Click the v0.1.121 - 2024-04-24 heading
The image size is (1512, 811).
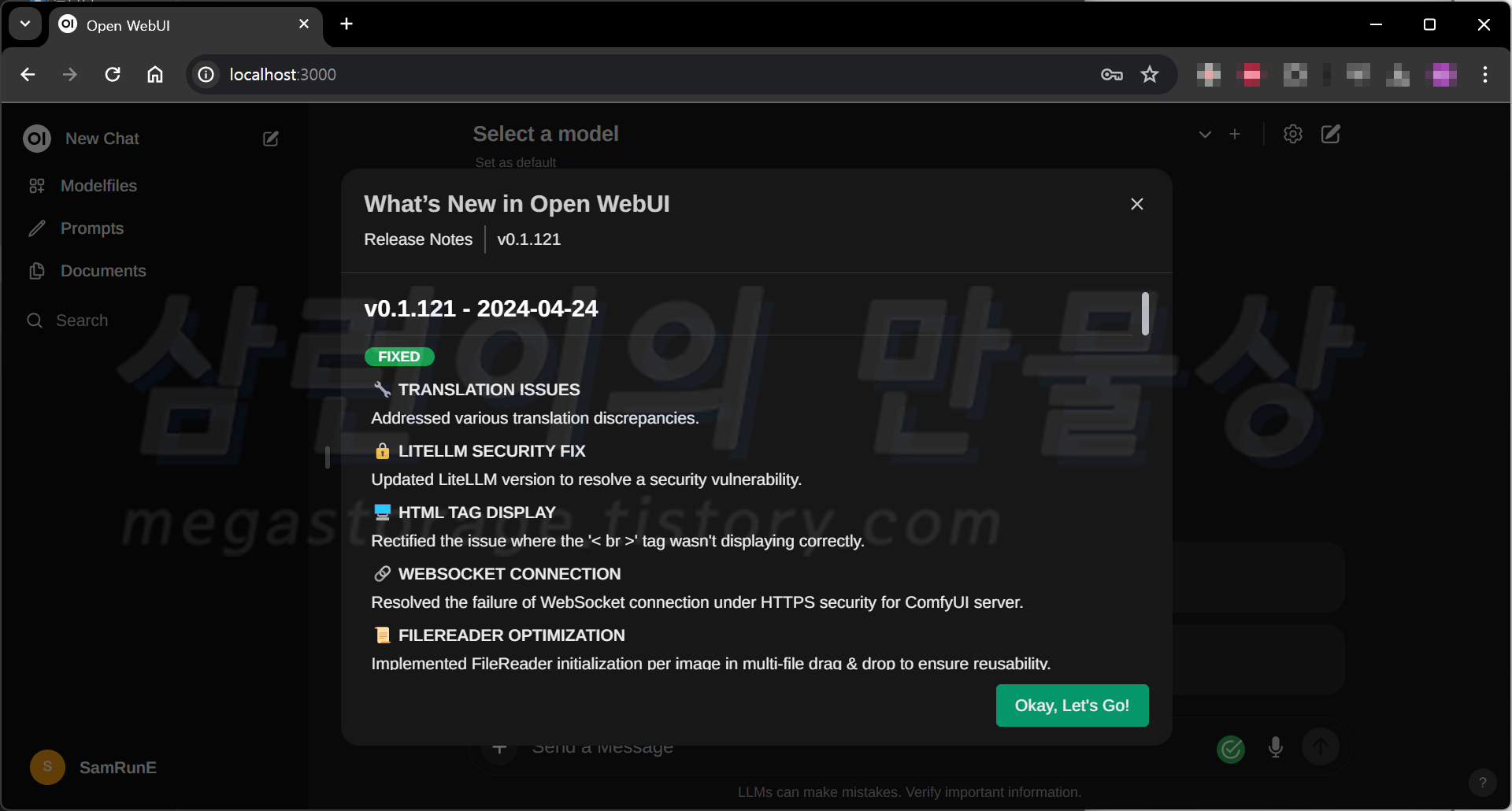(481, 309)
